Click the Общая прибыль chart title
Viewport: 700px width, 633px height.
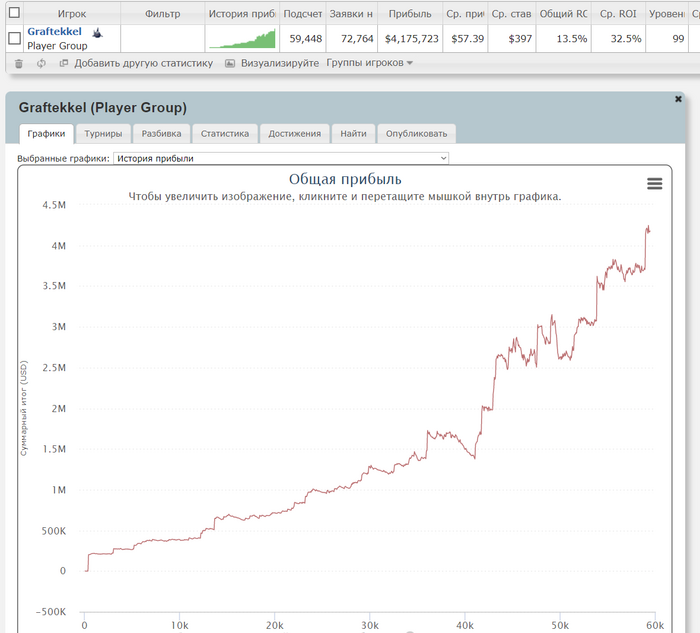pyautogui.click(x=345, y=179)
